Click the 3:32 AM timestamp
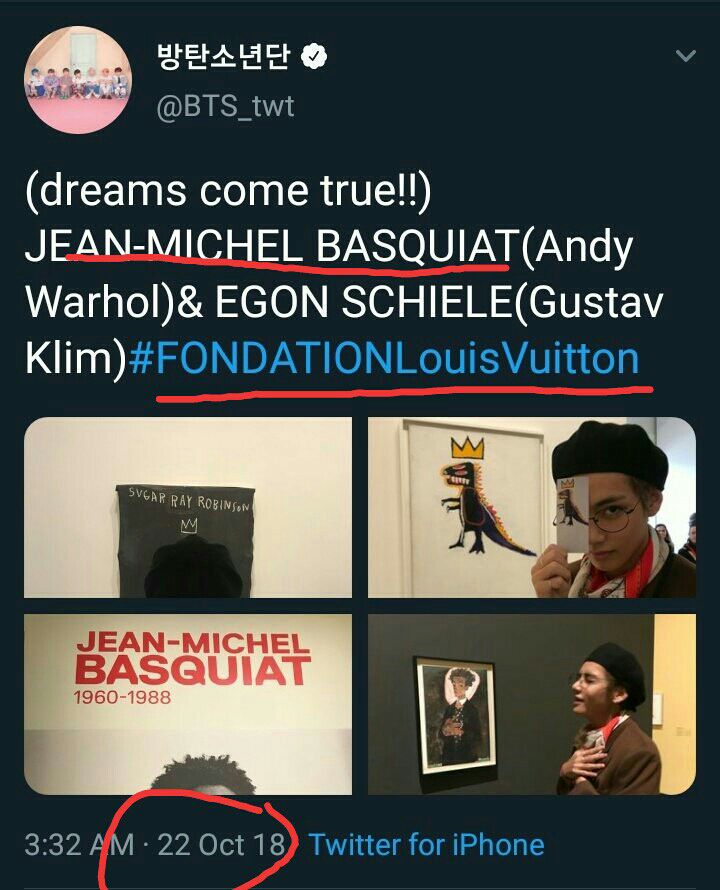Viewport: 720px width, 890px height. point(79,845)
